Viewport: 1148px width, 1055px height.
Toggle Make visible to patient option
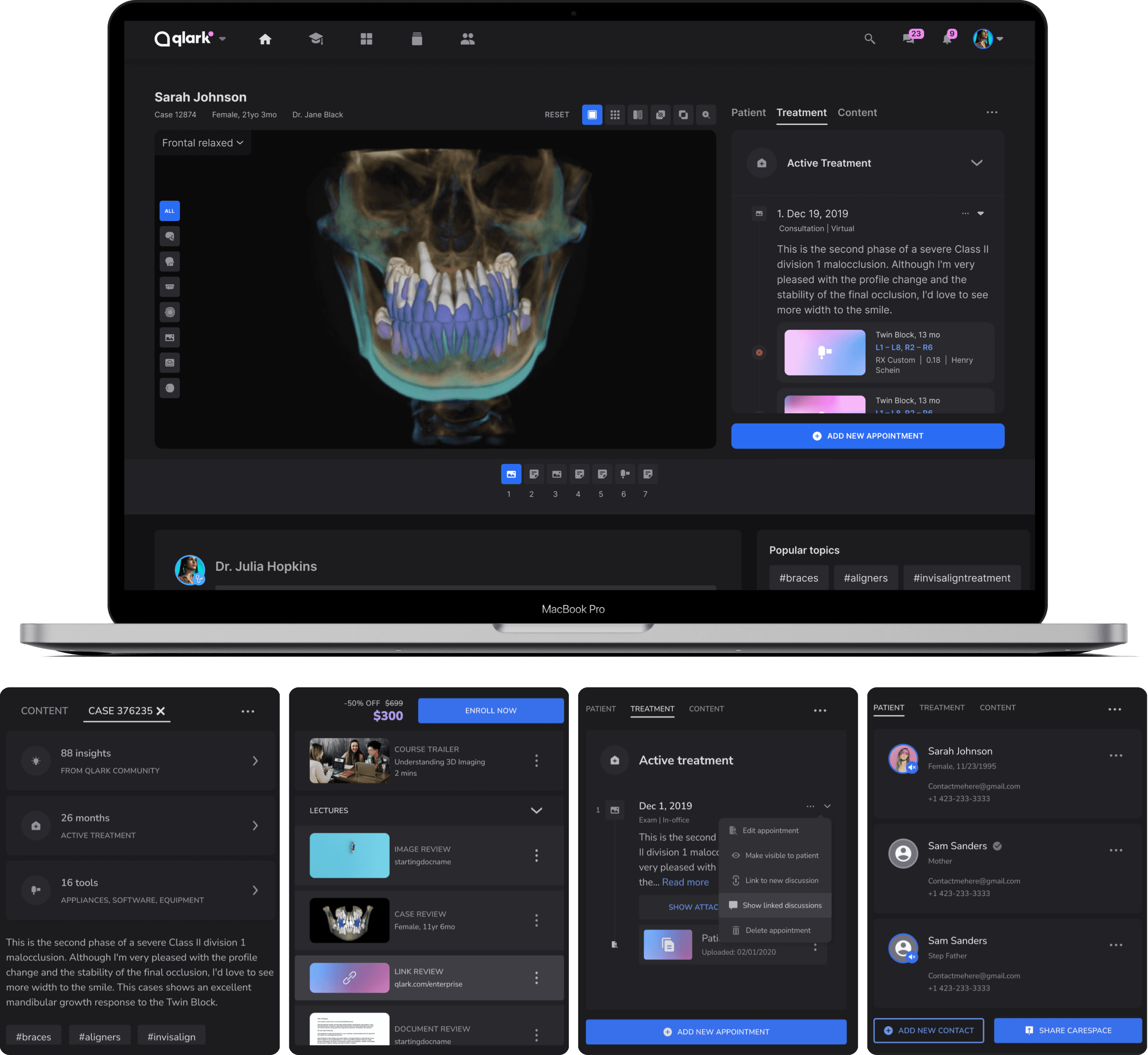(x=775, y=855)
